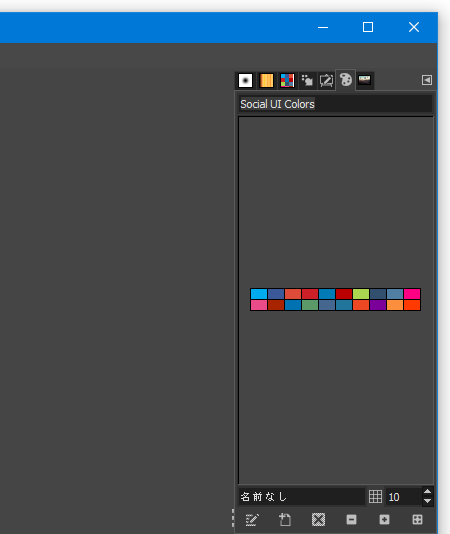Zoom in the palette view
The height and width of the screenshot is (534, 450).
pyautogui.click(x=384, y=520)
